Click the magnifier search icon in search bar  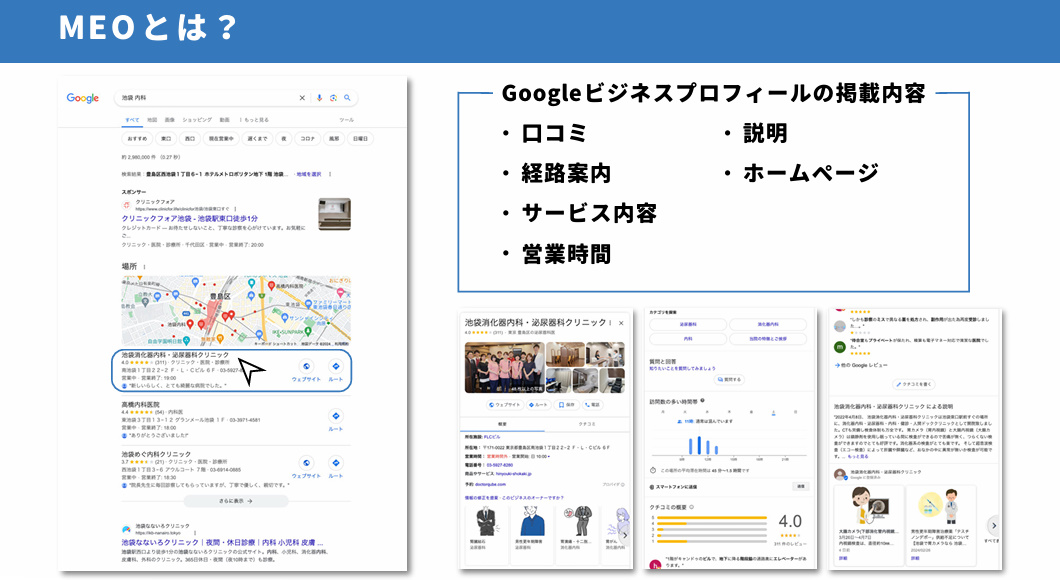pyautogui.click(x=347, y=98)
